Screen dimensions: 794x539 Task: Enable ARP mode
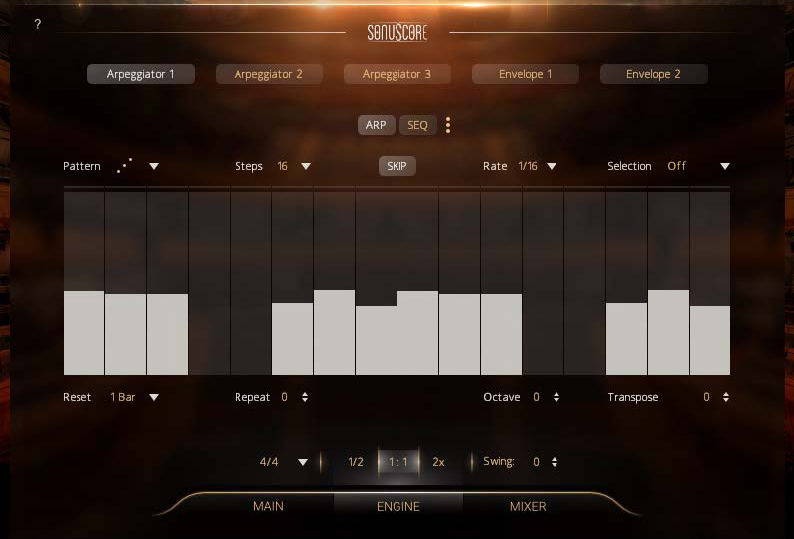(x=376, y=125)
